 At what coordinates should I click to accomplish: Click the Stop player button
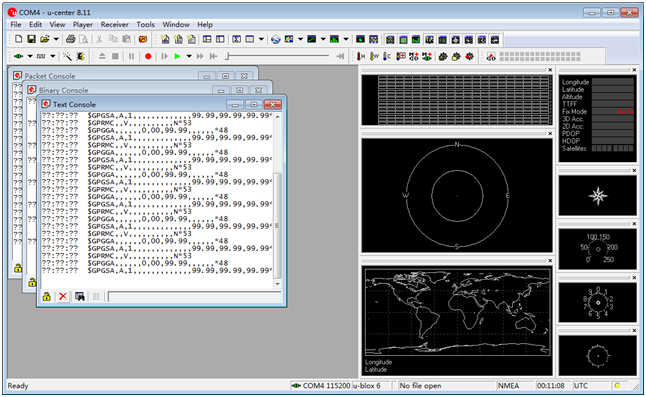tap(115, 56)
